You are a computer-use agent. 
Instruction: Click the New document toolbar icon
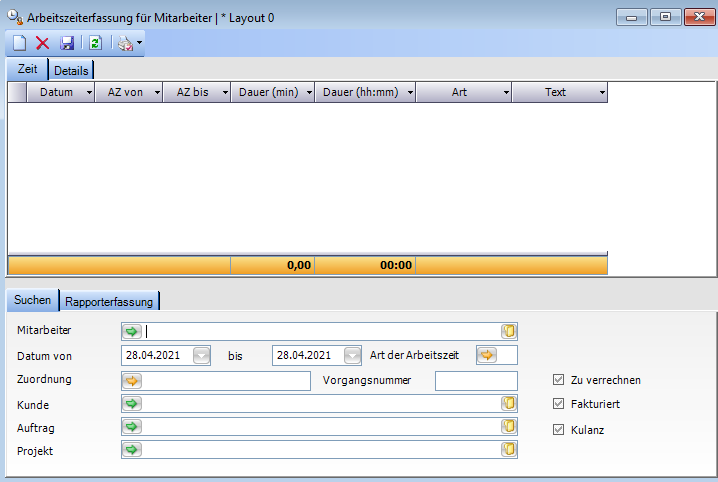click(x=19, y=43)
